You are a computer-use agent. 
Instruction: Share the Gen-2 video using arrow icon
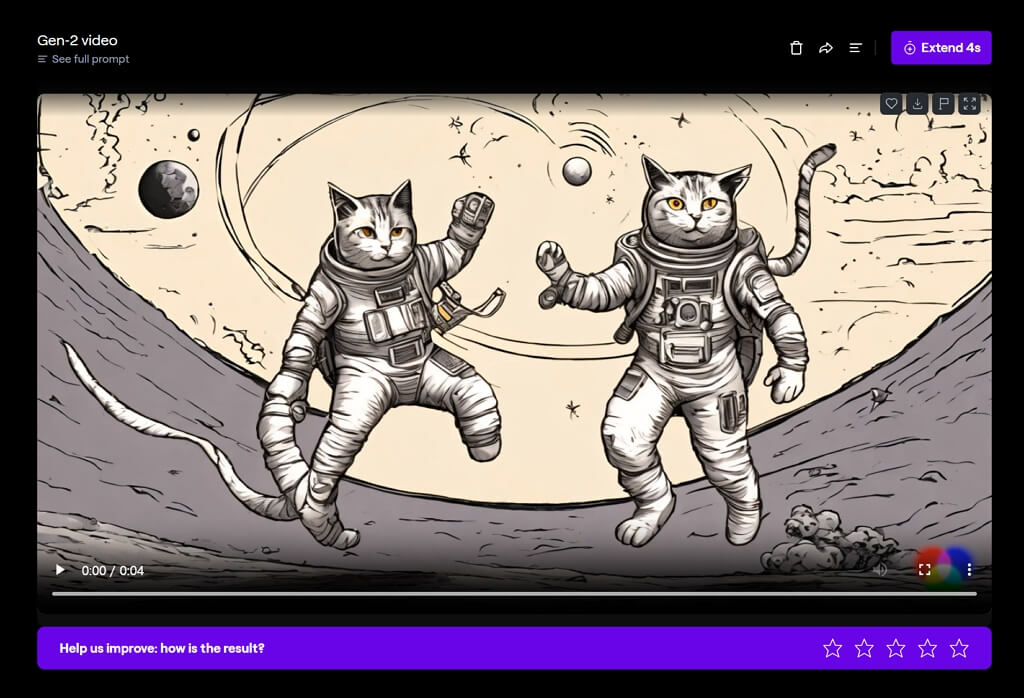click(x=826, y=48)
